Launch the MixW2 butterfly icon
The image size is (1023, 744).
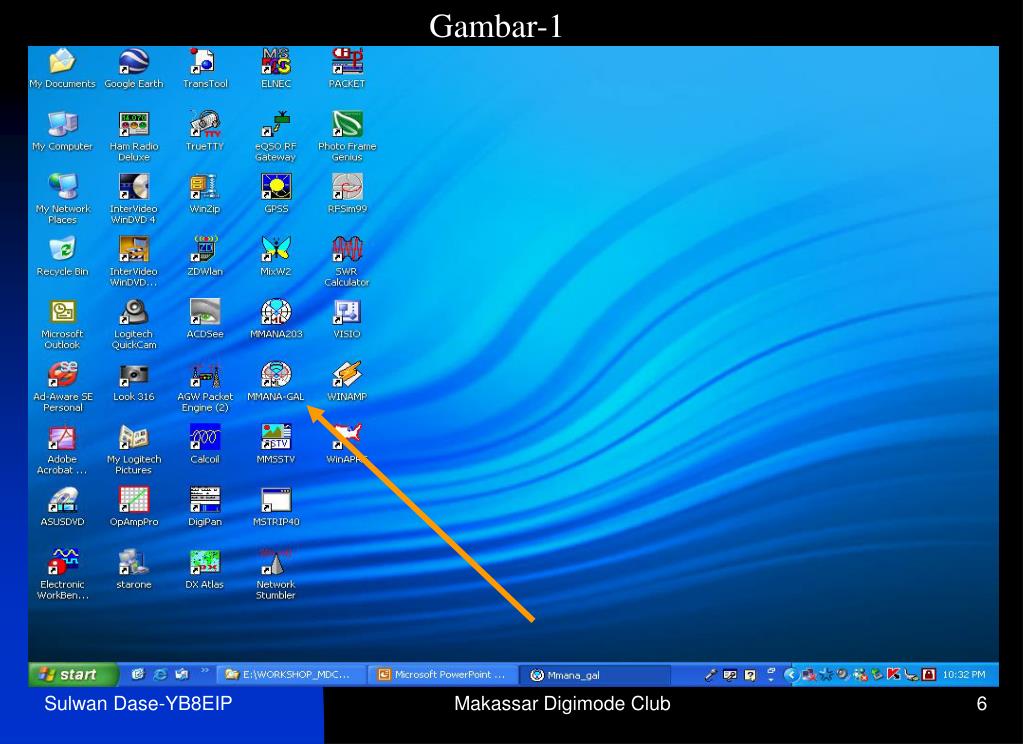tap(276, 256)
